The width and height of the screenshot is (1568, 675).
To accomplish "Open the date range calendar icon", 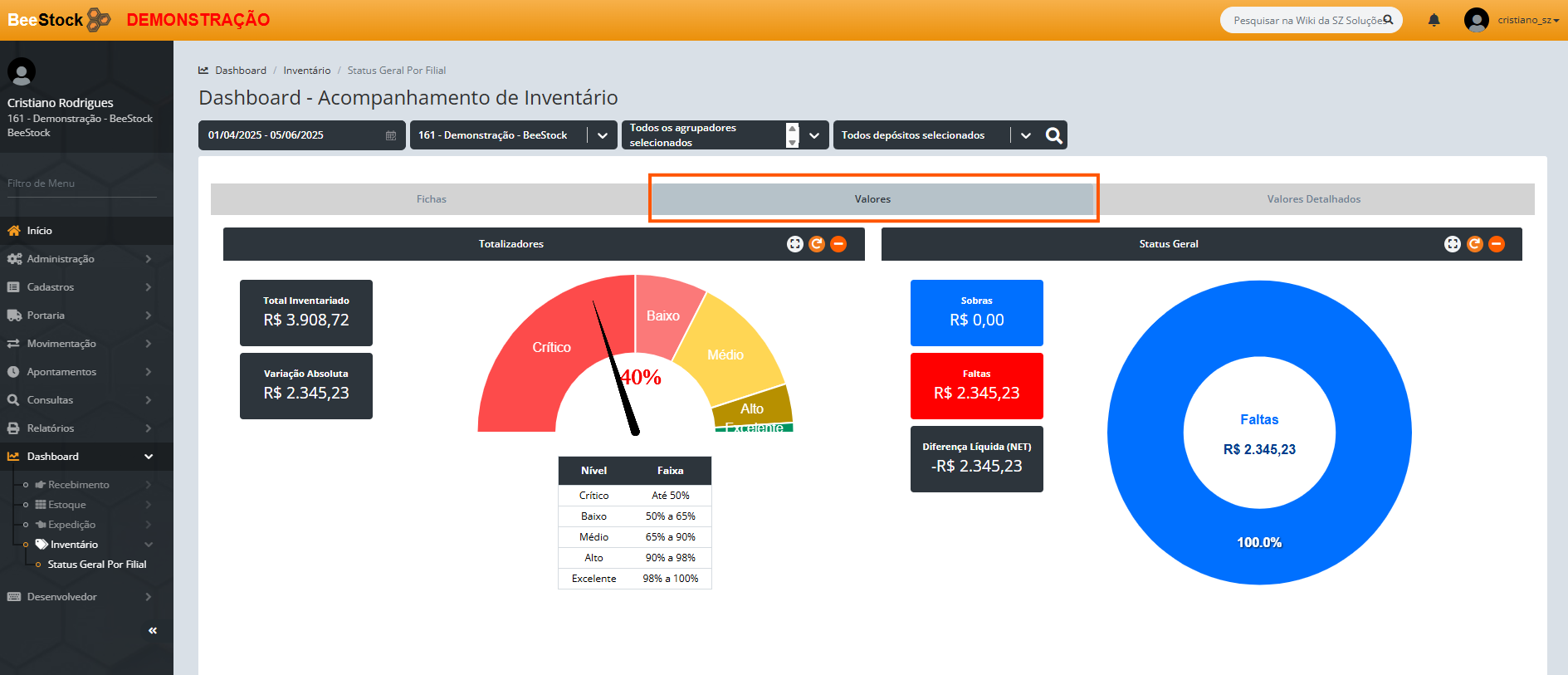I will point(391,135).
